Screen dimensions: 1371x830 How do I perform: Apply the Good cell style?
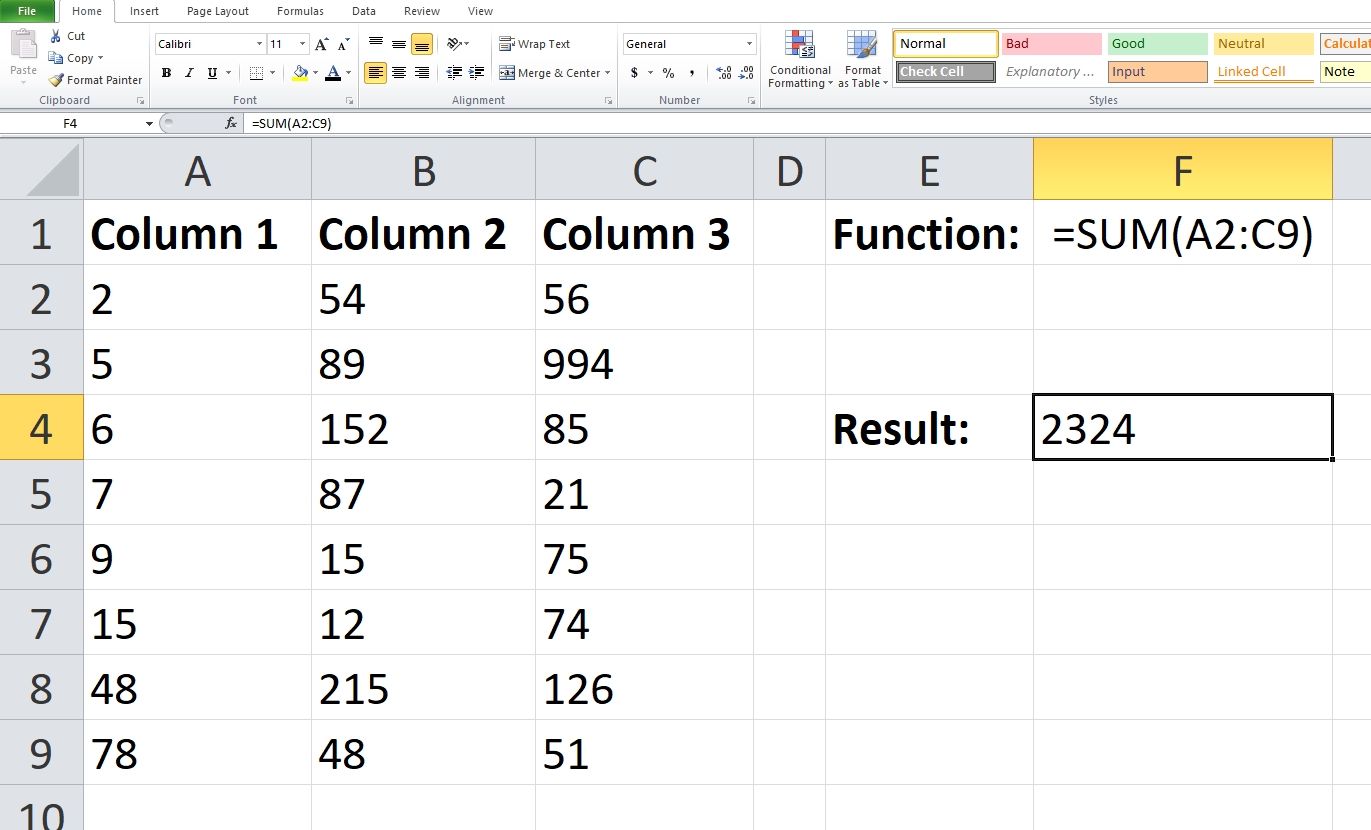(1157, 44)
